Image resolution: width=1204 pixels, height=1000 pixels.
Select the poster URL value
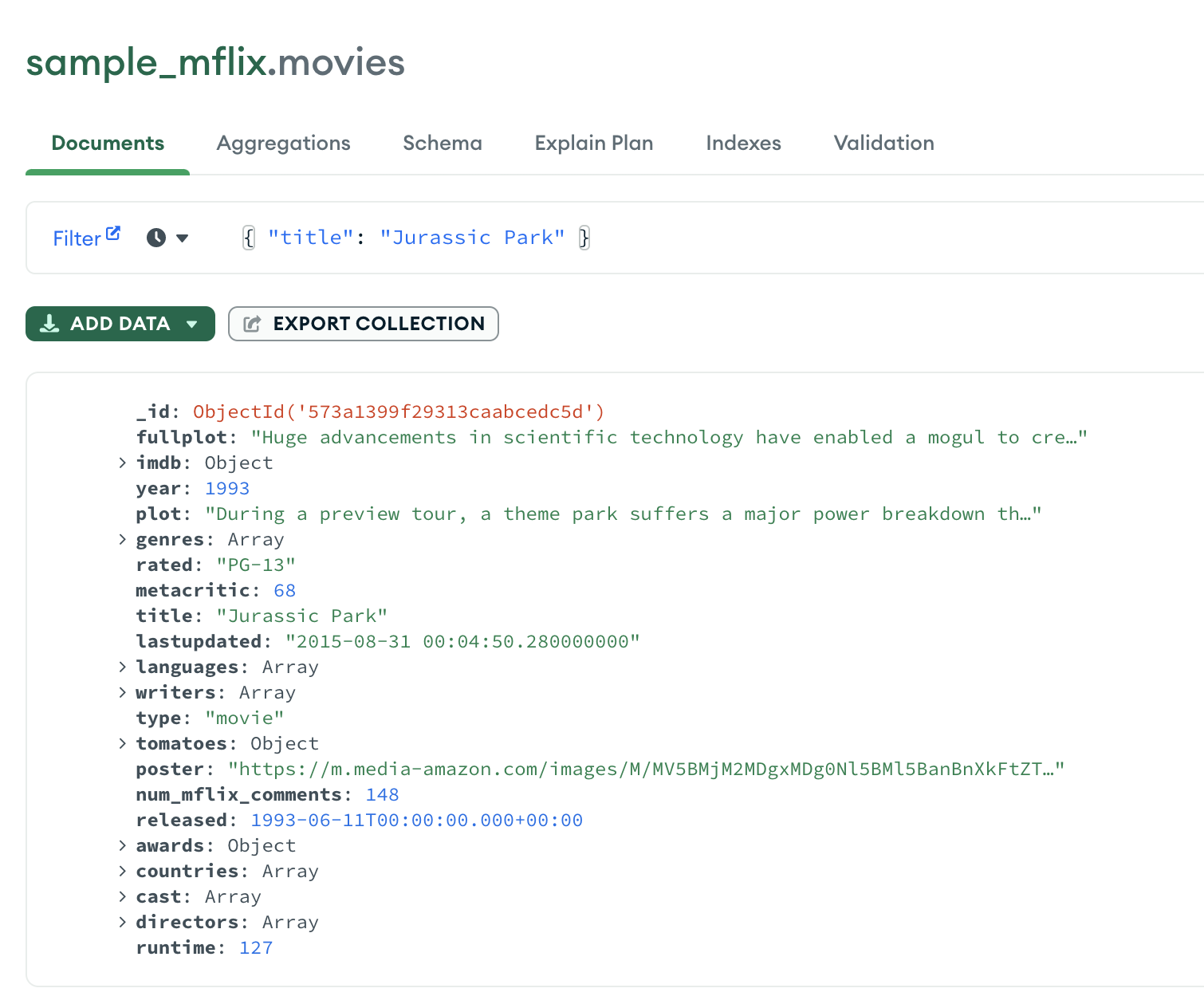(x=646, y=770)
